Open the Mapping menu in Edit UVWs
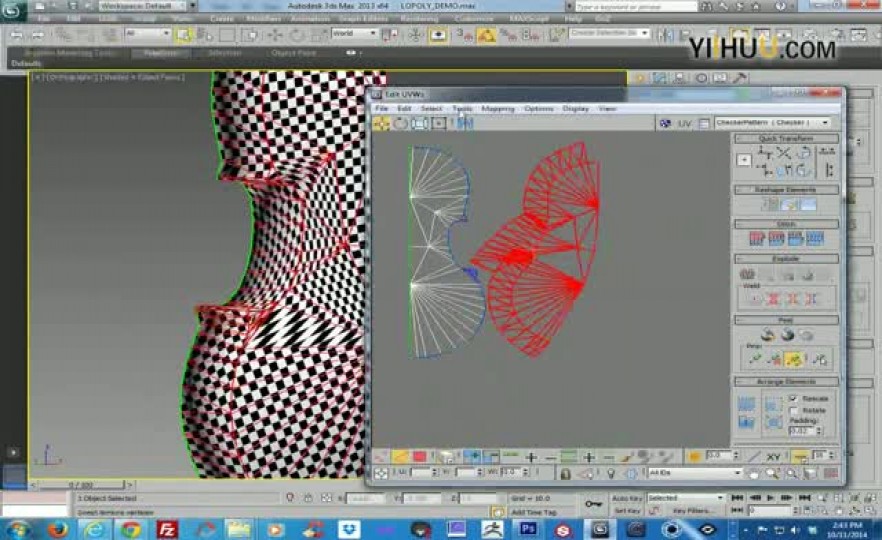 (498, 109)
